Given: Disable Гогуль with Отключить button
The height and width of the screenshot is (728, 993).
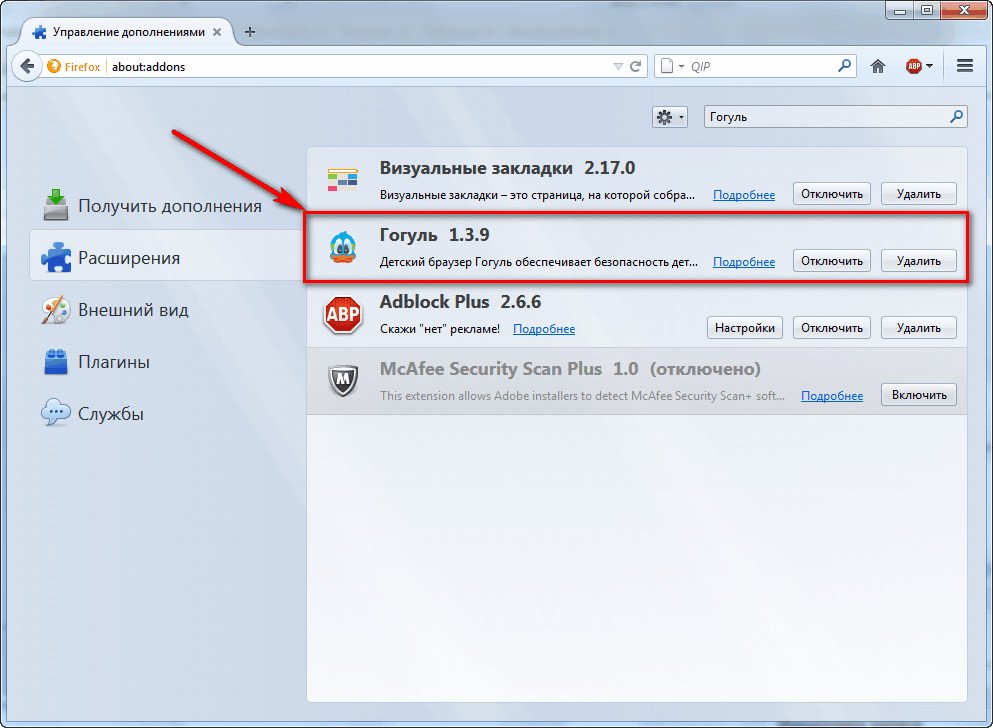Looking at the screenshot, I should coord(832,261).
